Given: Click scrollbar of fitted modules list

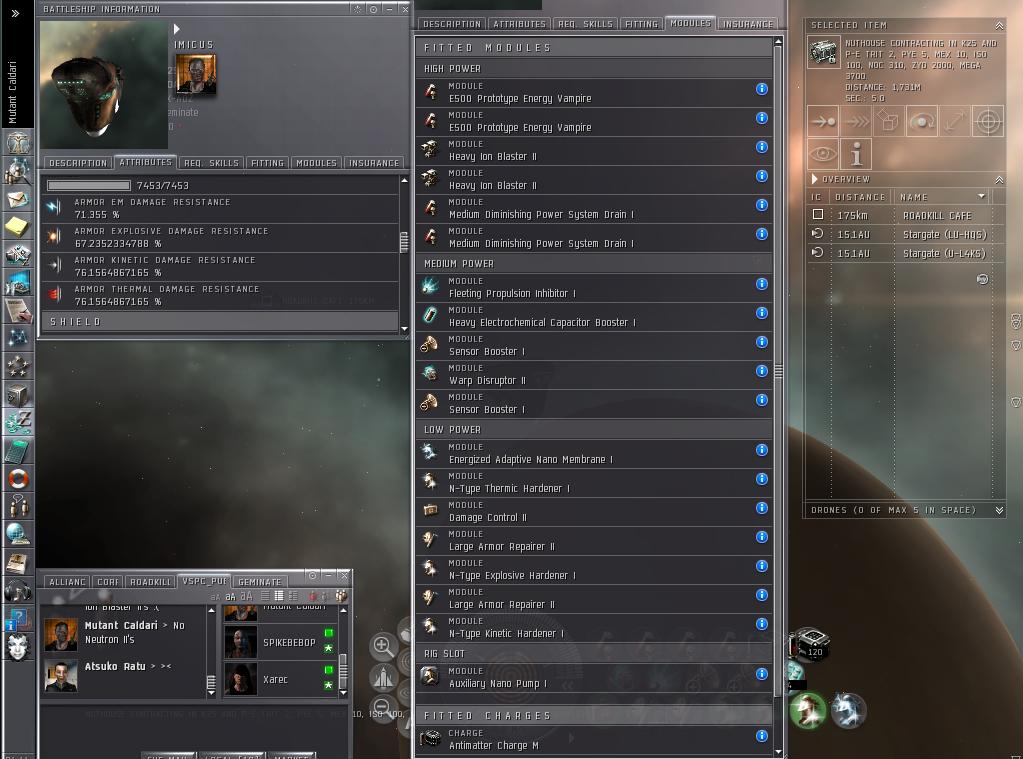Looking at the screenshot, I should pos(778,372).
